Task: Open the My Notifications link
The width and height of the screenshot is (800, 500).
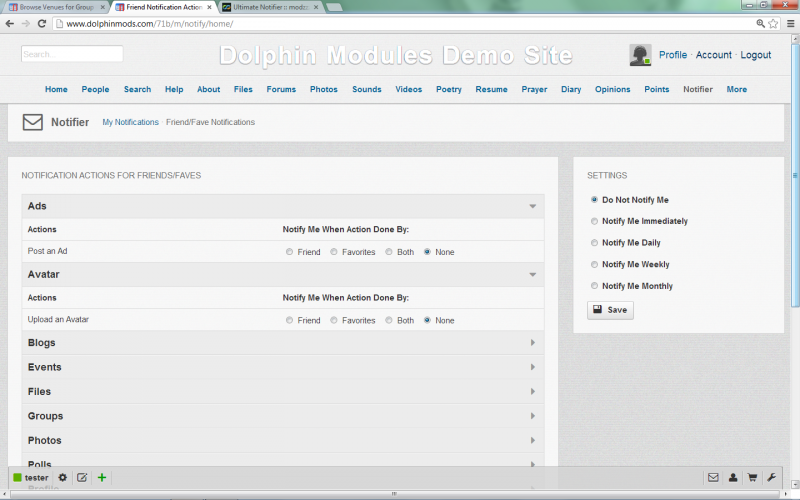Action: 130,122
